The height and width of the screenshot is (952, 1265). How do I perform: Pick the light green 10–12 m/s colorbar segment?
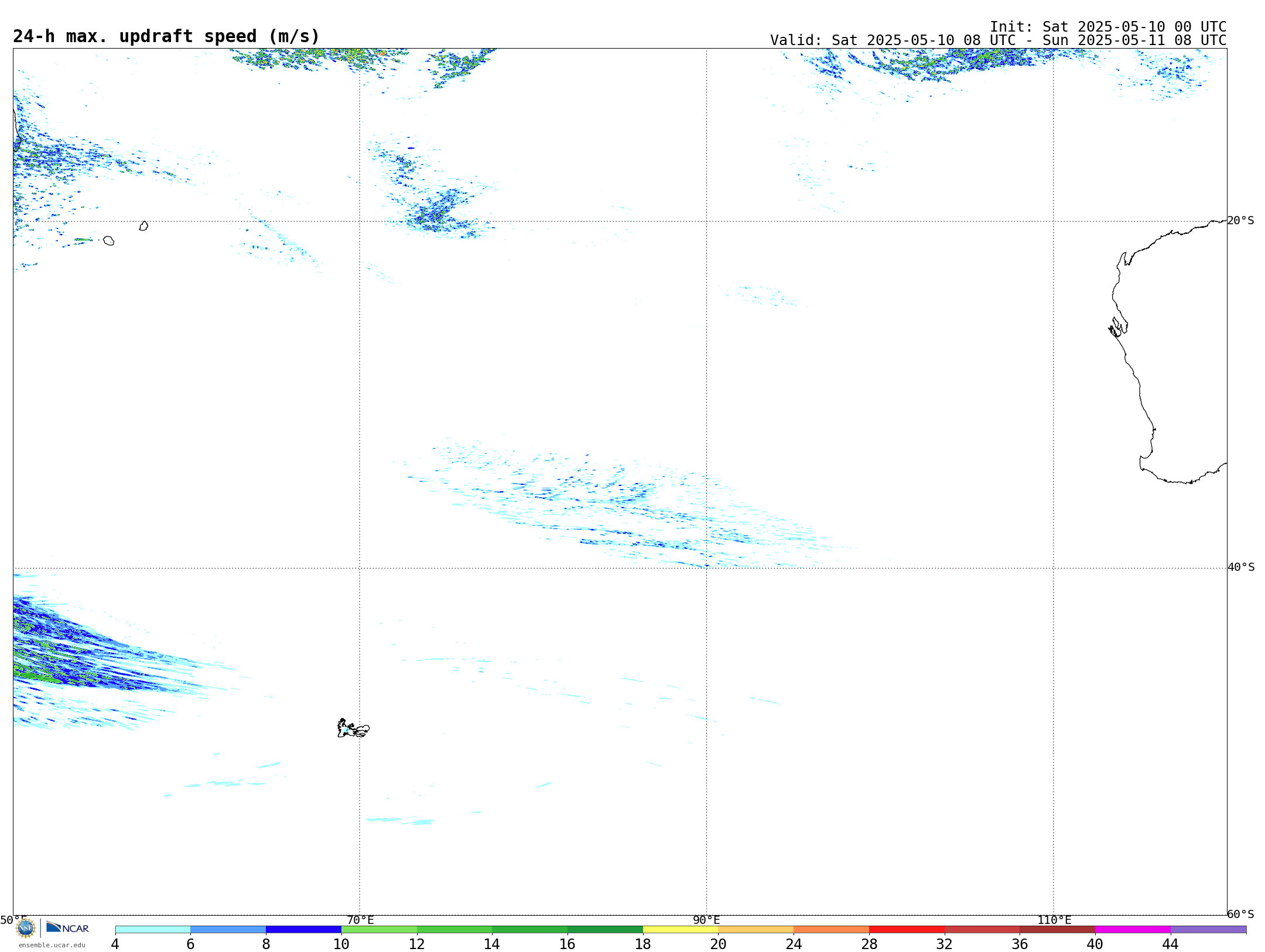(379, 930)
